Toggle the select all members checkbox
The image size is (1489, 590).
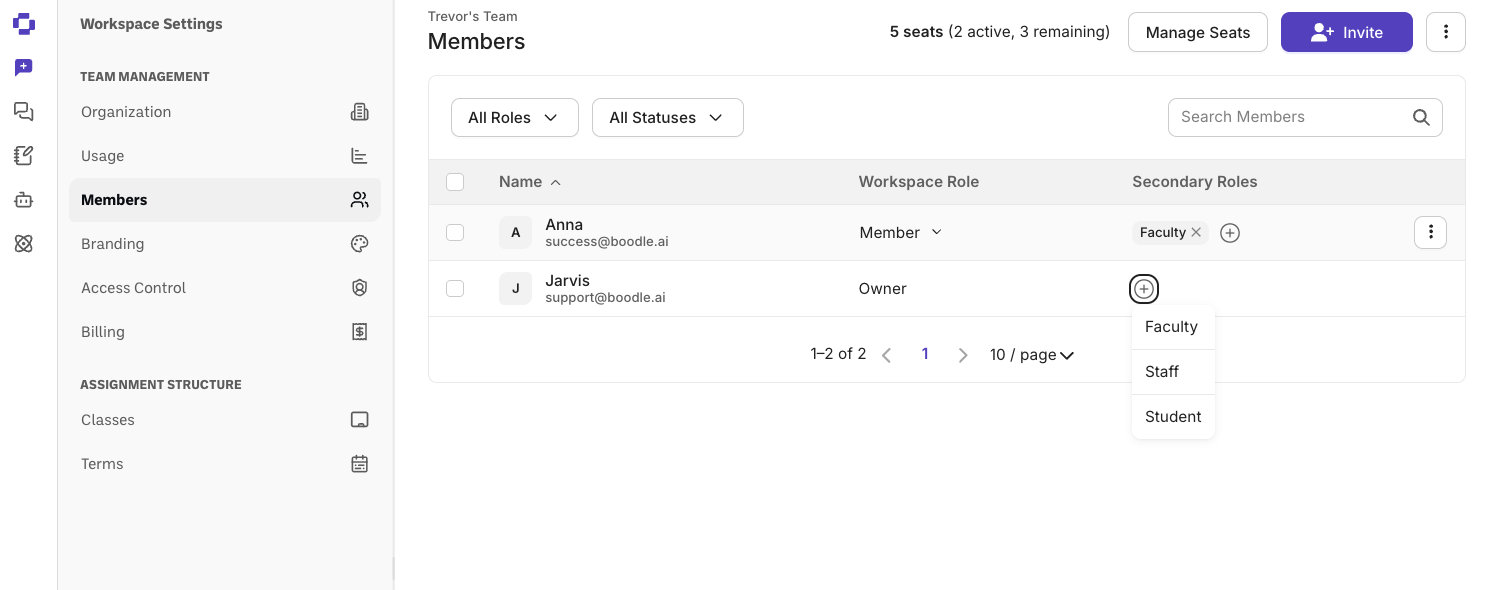(455, 182)
